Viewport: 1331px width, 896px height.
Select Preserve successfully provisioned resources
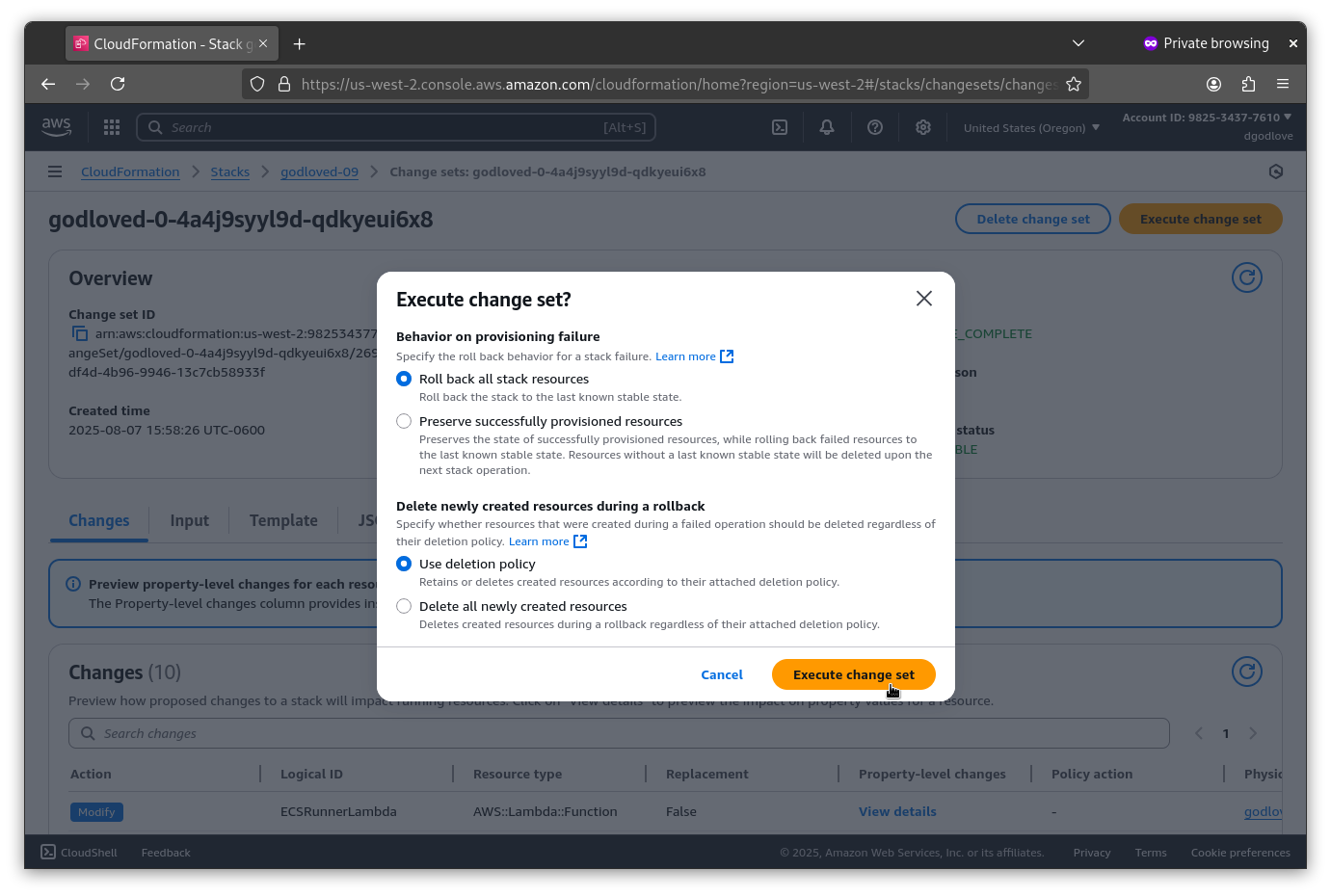pos(404,421)
